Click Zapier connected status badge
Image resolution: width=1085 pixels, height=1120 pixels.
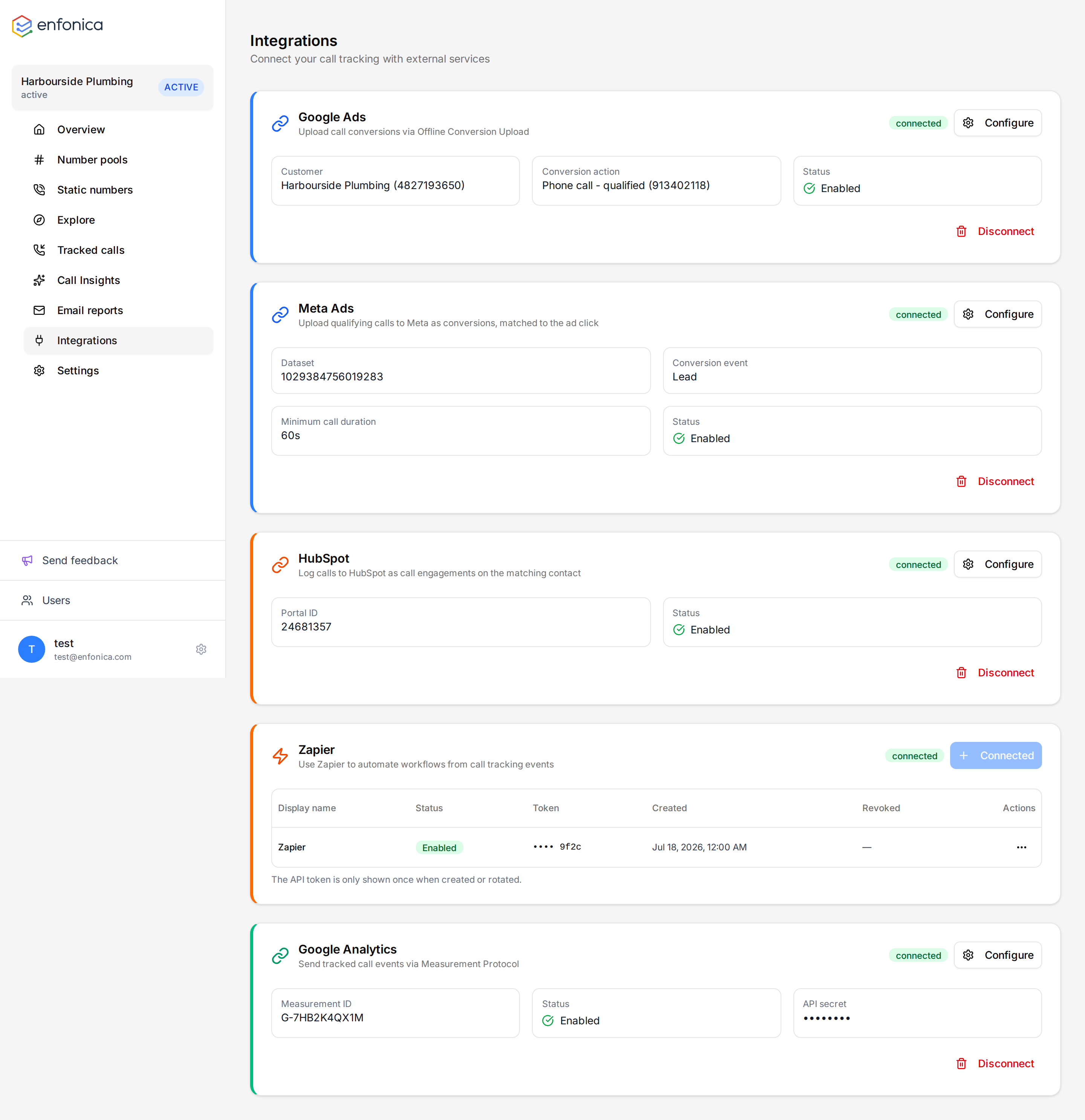(915, 756)
